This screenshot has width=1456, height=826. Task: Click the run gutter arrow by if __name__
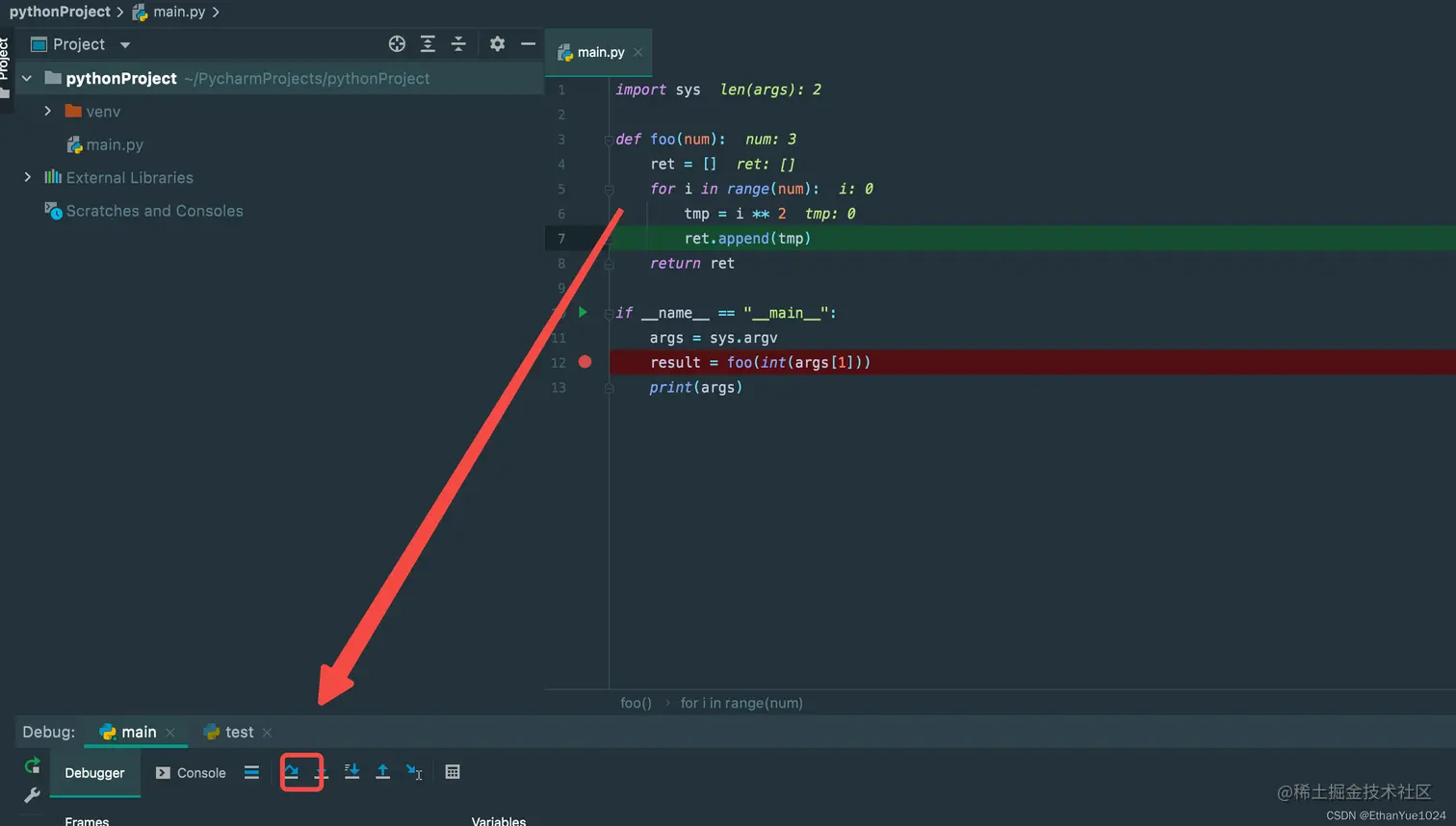tap(583, 312)
